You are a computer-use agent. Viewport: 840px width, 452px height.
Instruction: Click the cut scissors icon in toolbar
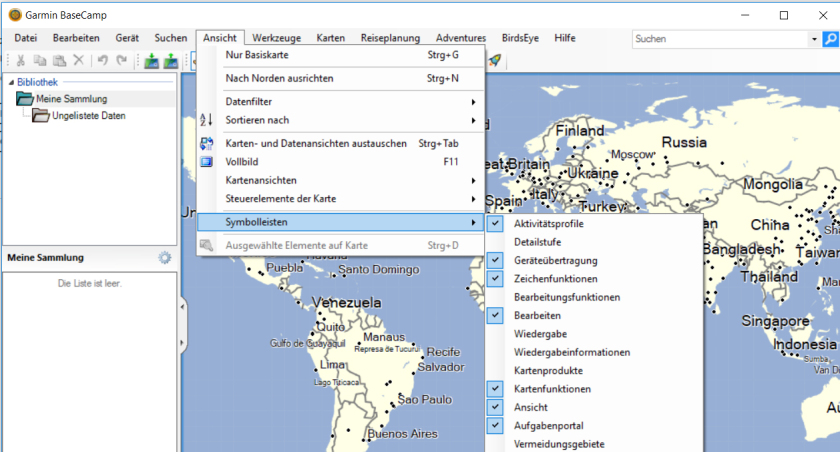click(21, 61)
